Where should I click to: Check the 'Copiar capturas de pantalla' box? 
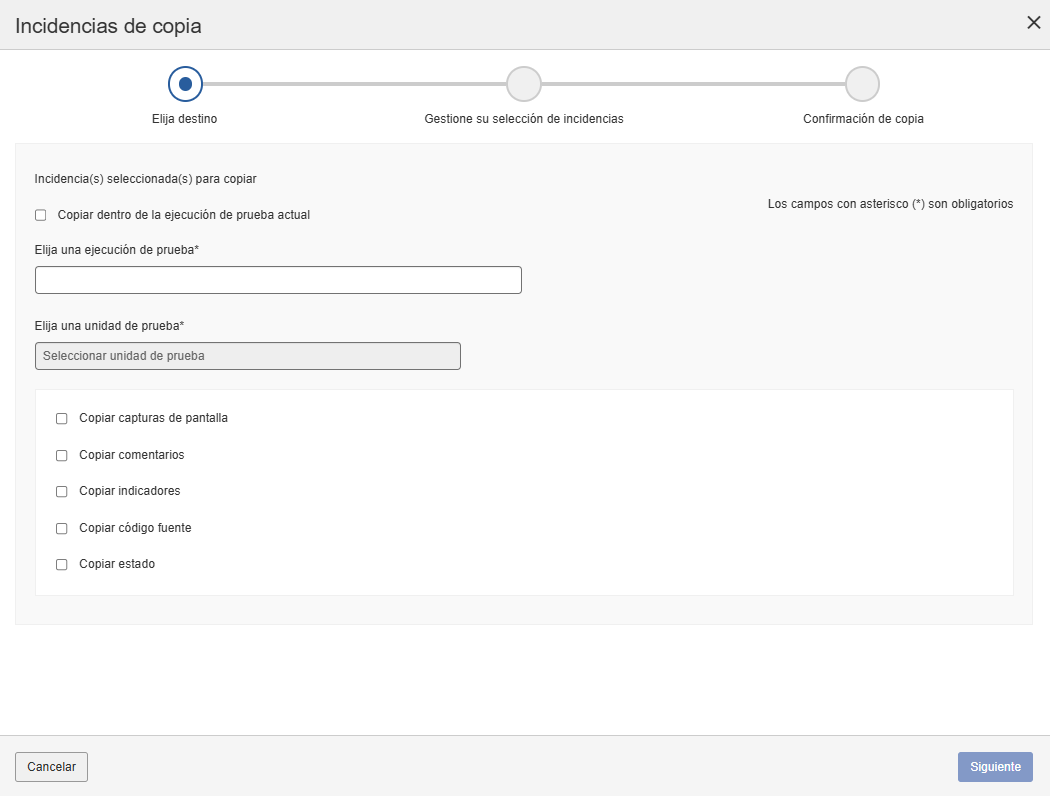click(62, 419)
